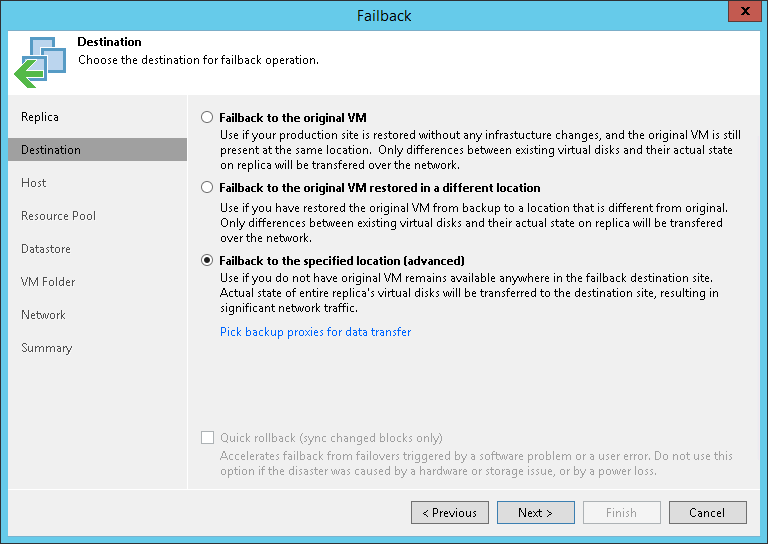Screen dimensions: 768x544
Task: Click the Failback wizard icon in header
Action: (39, 60)
